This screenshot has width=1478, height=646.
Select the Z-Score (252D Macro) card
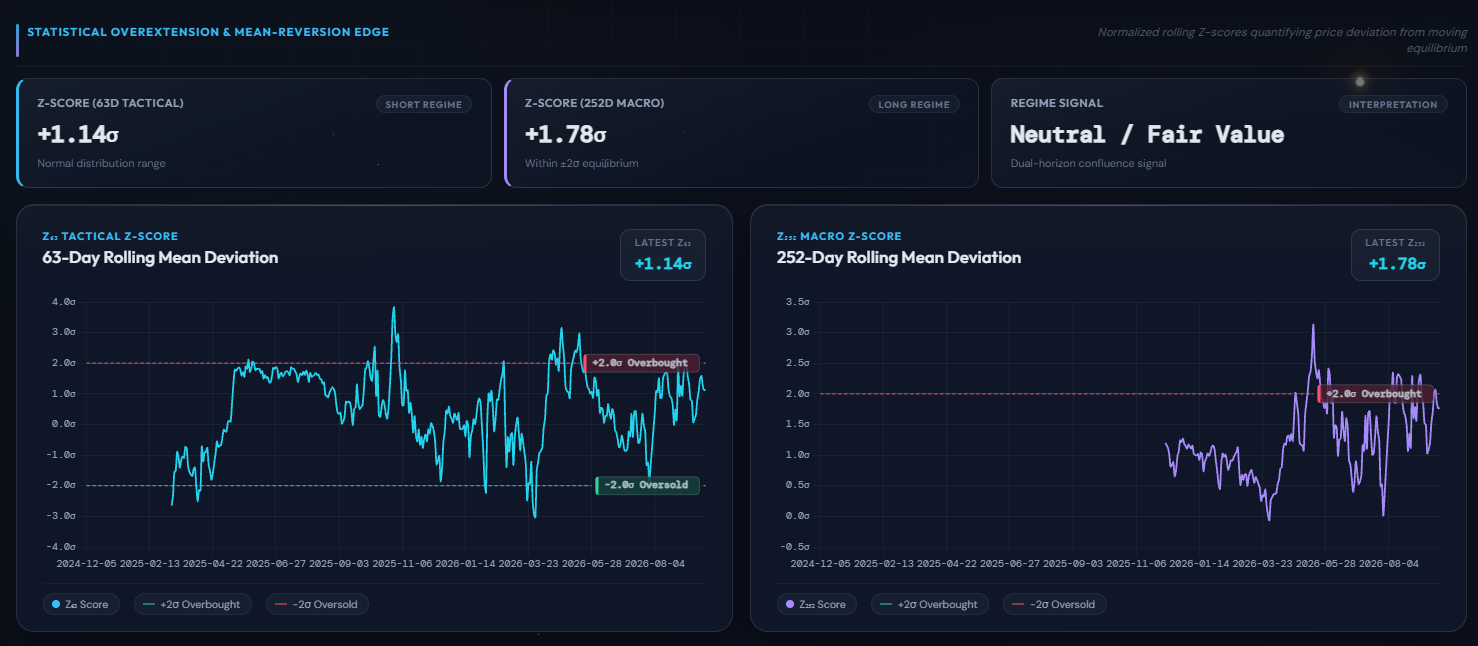(741, 133)
